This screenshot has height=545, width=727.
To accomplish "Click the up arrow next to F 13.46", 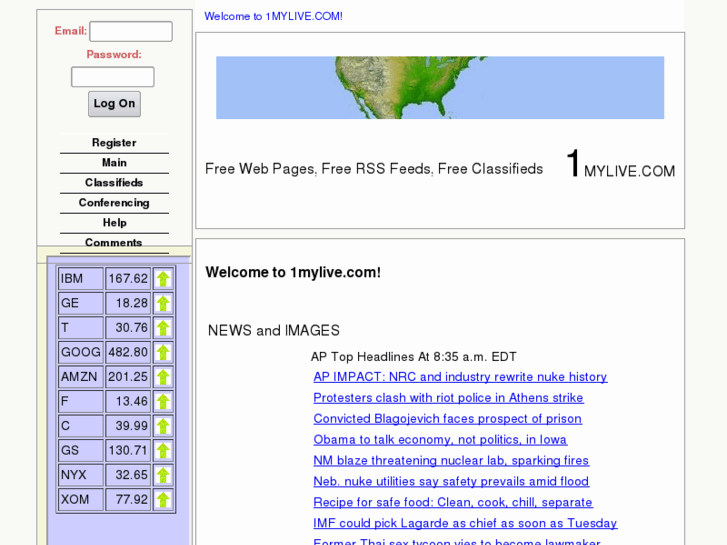I will pyautogui.click(x=163, y=402).
